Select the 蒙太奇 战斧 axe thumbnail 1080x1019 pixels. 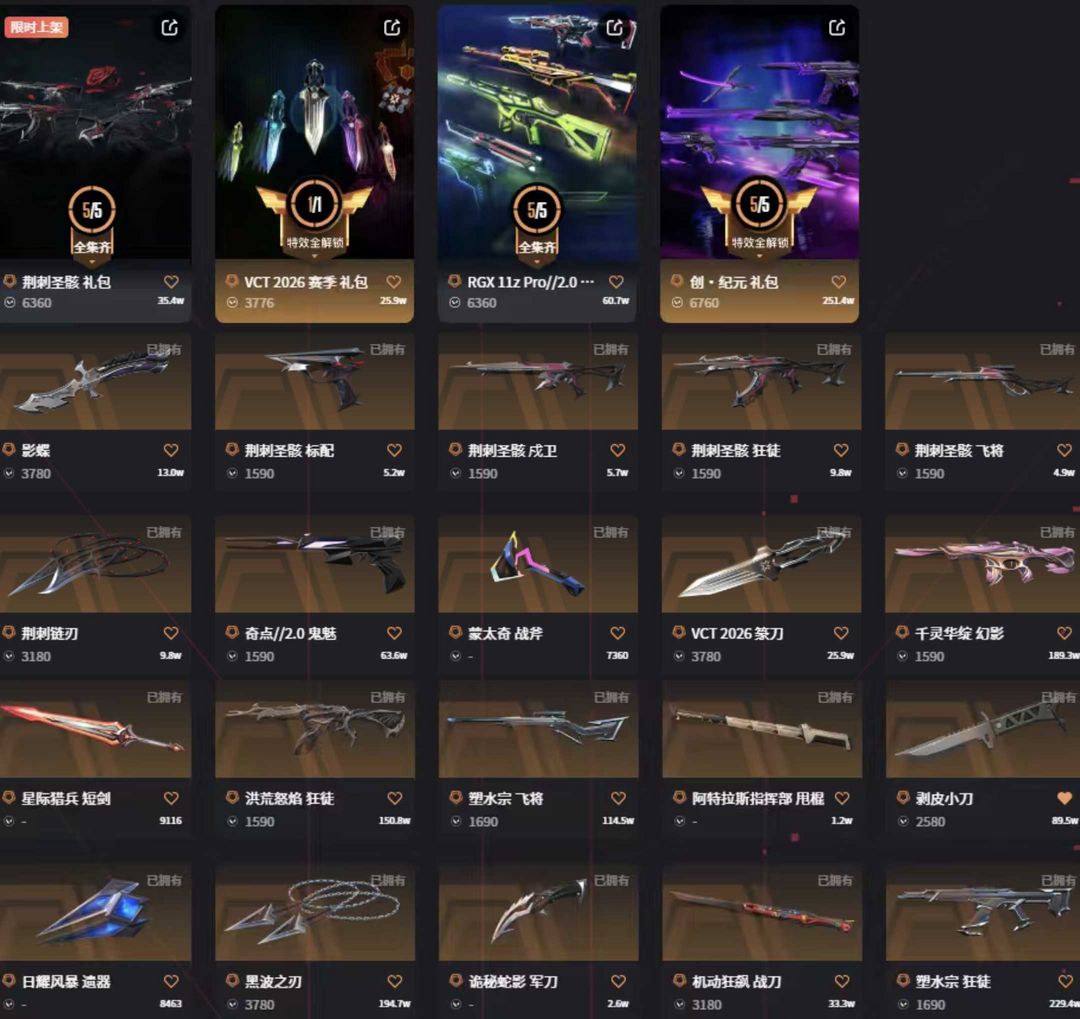[x=538, y=564]
